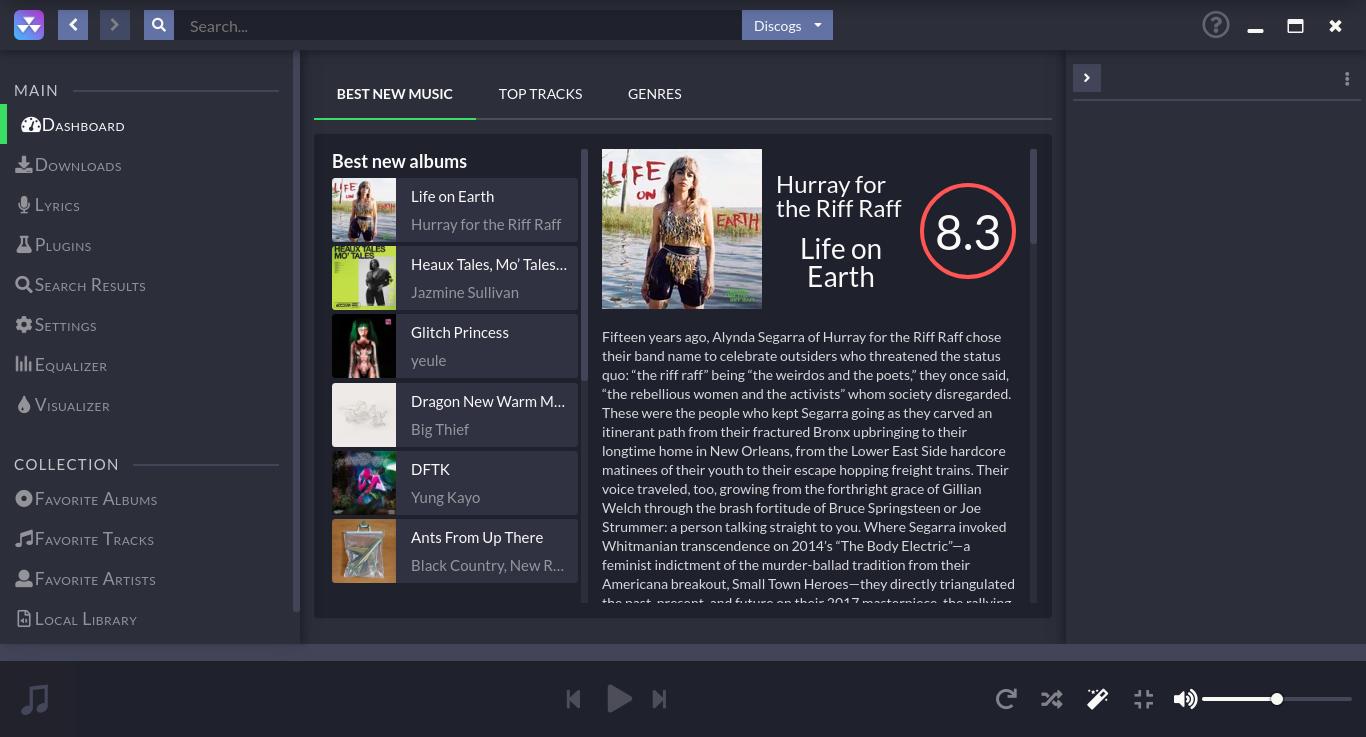Click the Favorite Artists person icon
Viewport: 1366px width, 737px height.
click(24, 578)
